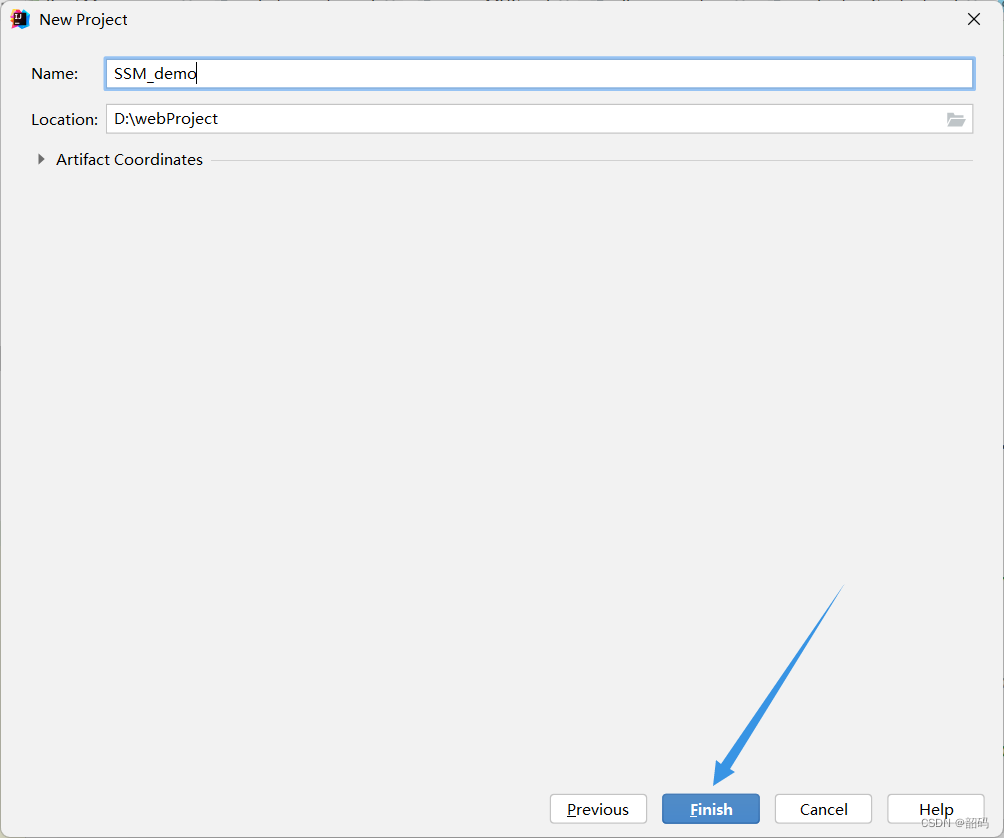Cancel the New Project dialog
The width and height of the screenshot is (1004, 838).
point(823,809)
